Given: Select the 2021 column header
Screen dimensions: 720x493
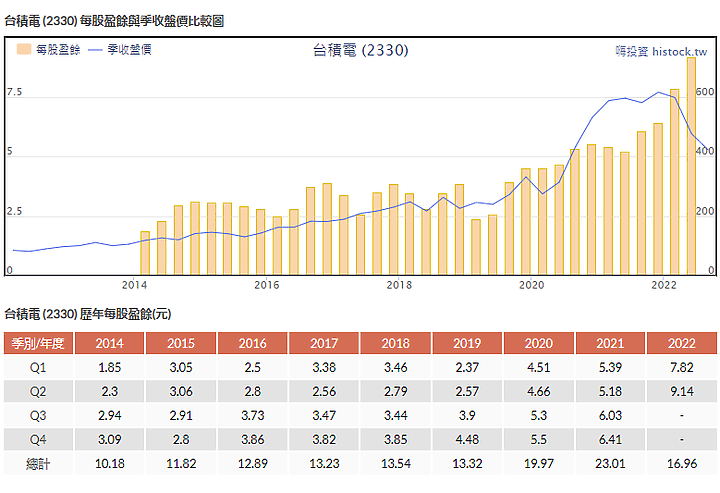Looking at the screenshot, I should pos(610,343).
